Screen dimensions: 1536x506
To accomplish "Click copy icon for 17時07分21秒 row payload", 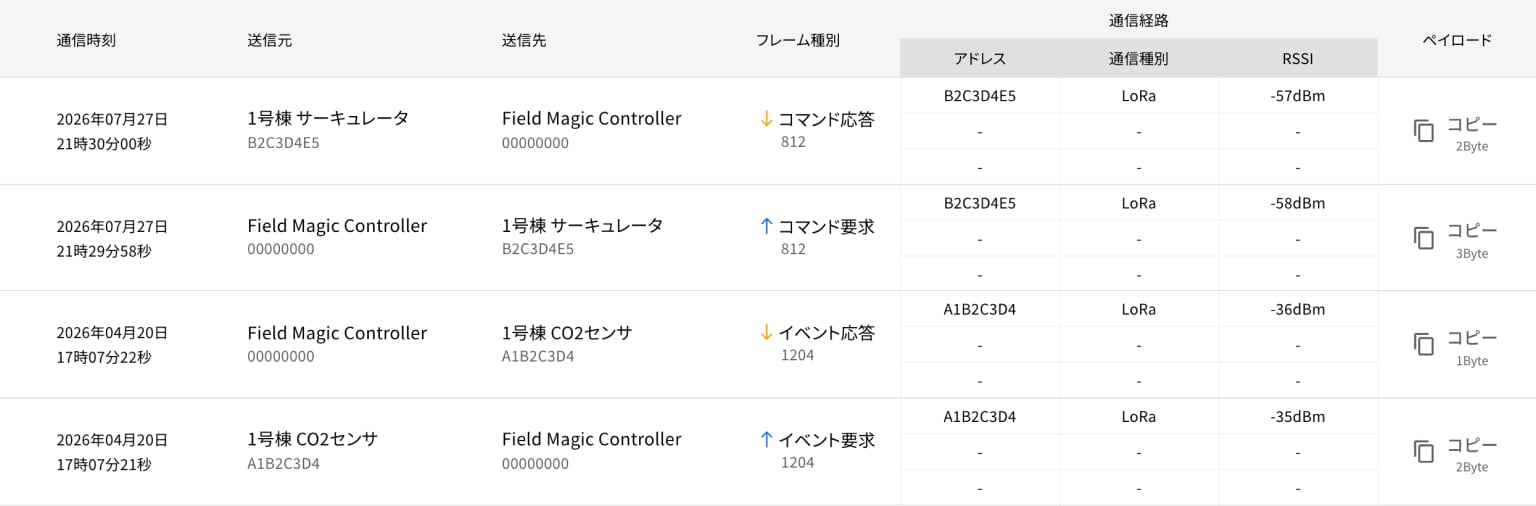I will point(1424,452).
